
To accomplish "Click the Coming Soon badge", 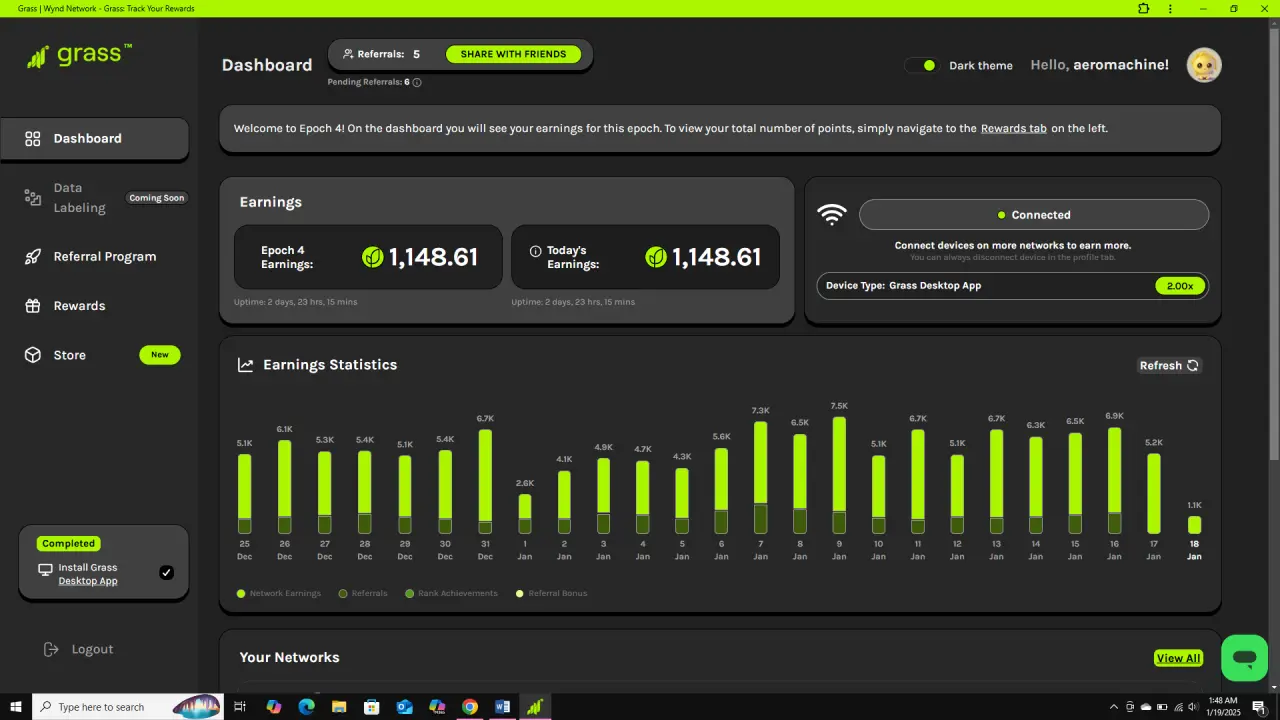I will (x=157, y=198).
